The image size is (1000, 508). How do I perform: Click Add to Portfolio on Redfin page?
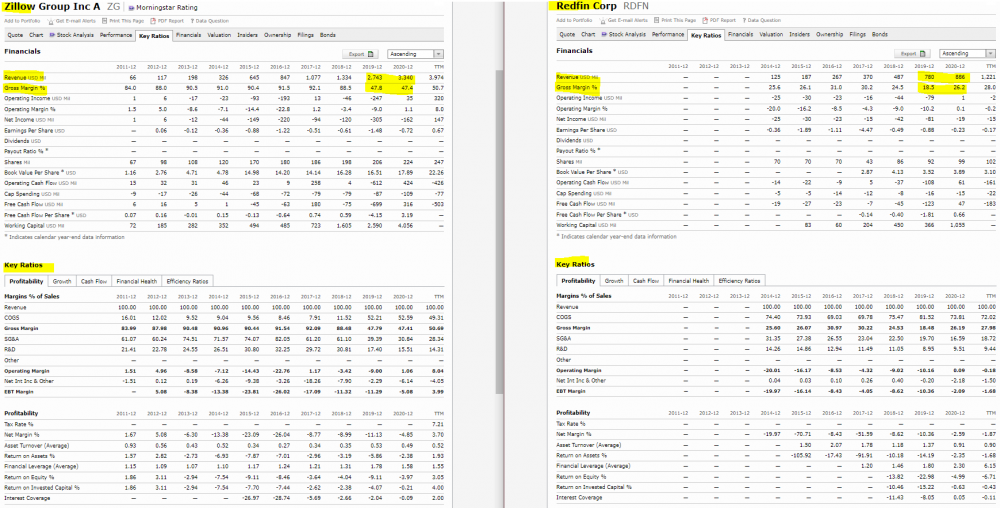(x=574, y=20)
